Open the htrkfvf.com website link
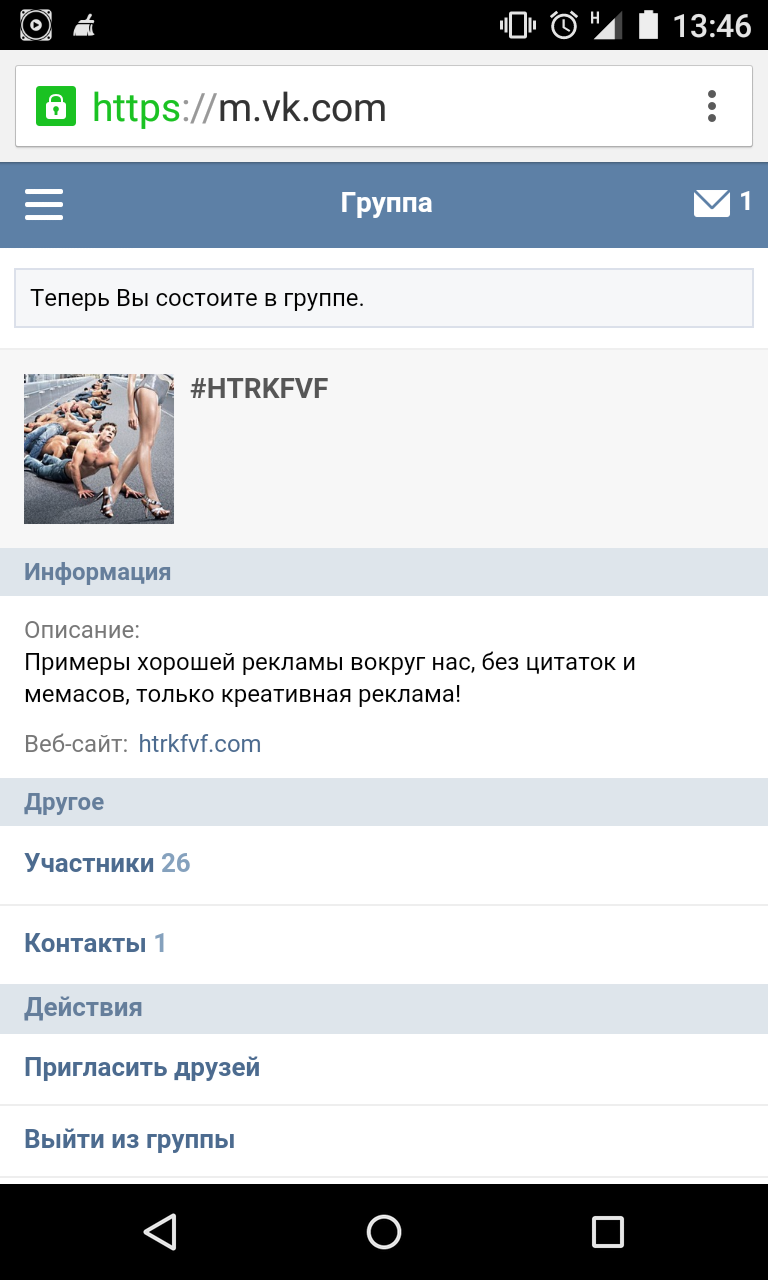 coord(200,744)
